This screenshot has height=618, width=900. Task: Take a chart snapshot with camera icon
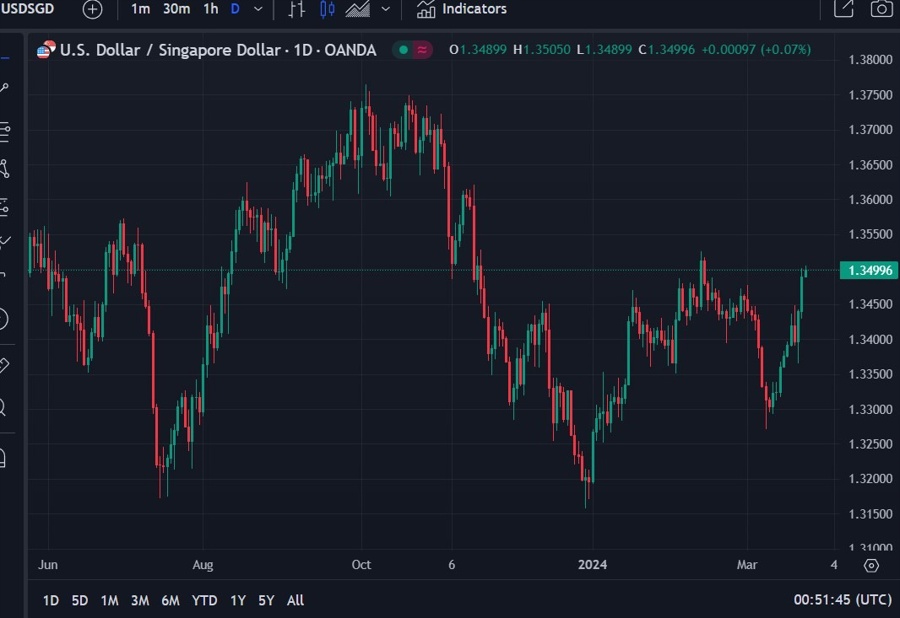pyautogui.click(x=880, y=9)
